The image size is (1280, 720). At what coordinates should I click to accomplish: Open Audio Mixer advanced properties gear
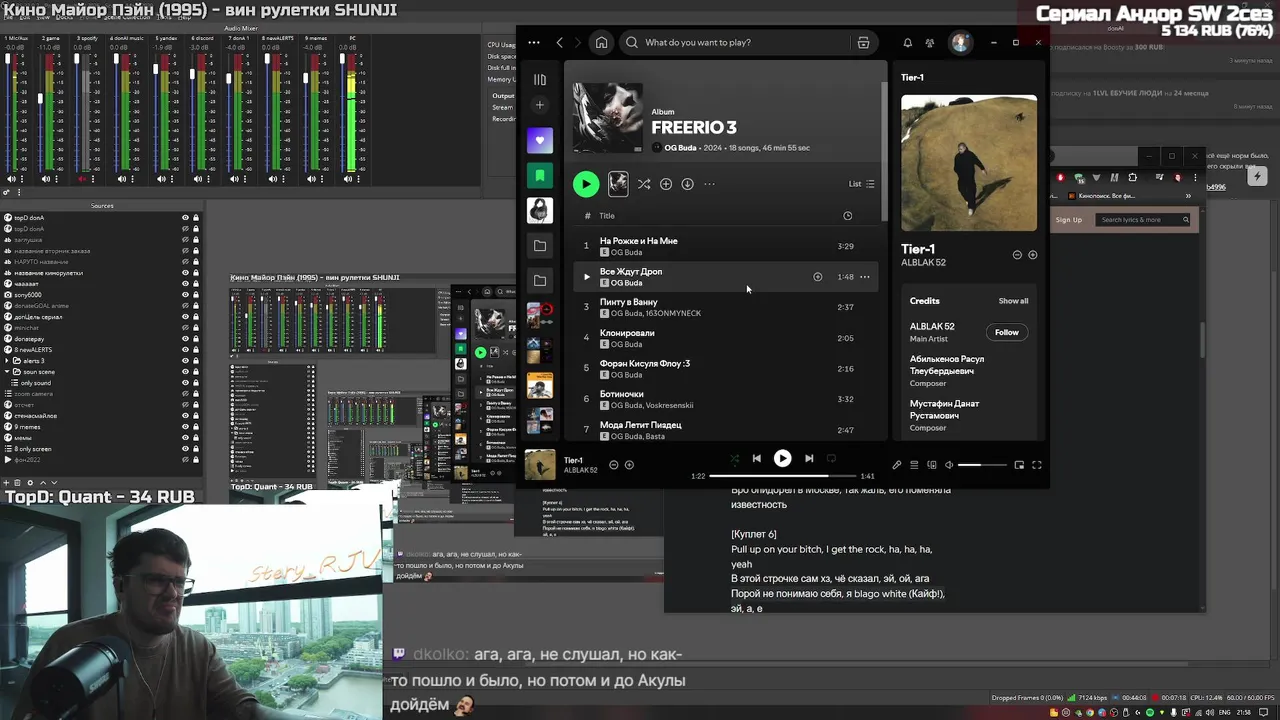(8, 192)
